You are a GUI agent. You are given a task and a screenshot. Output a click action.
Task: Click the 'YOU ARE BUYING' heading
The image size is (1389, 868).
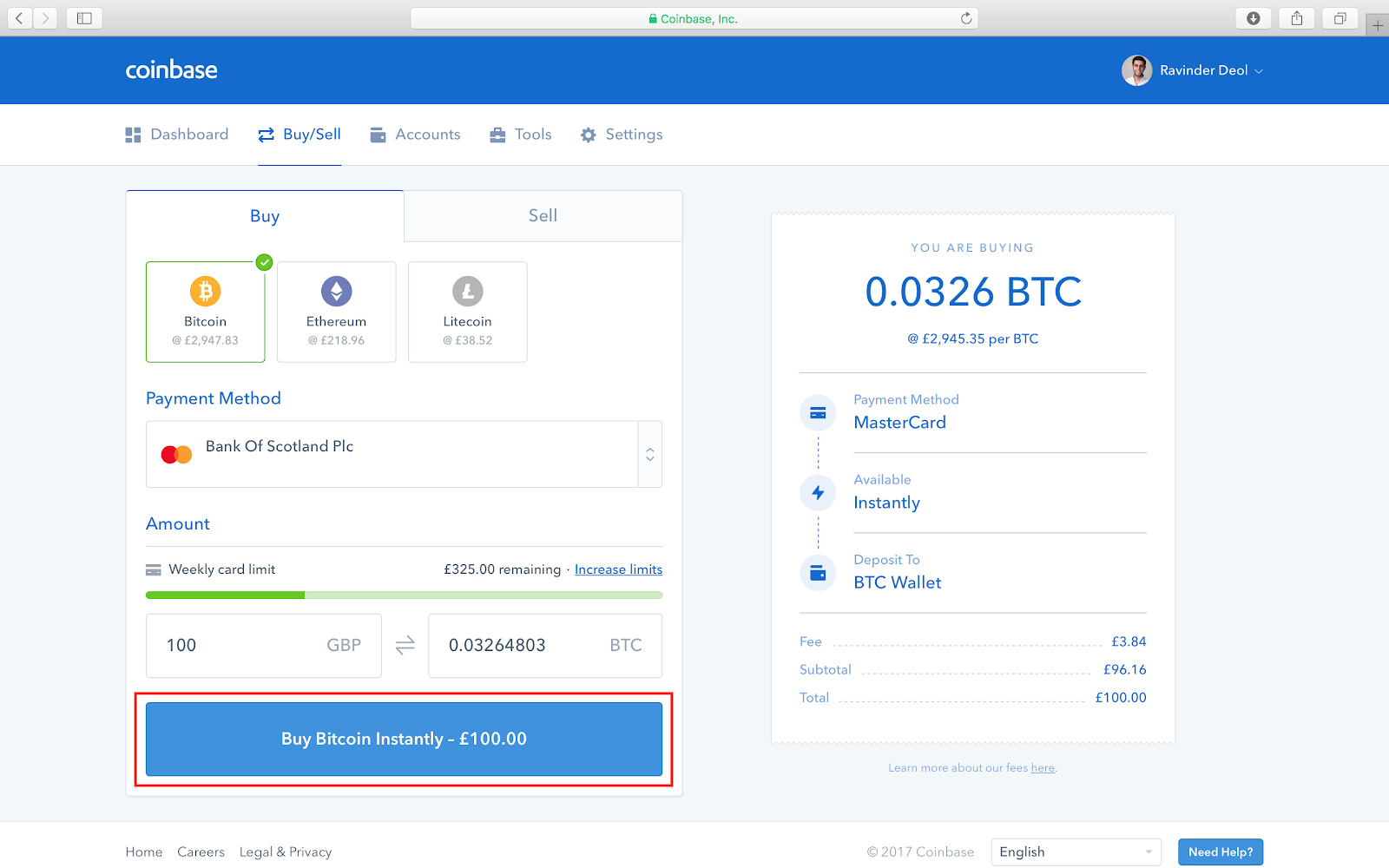(x=972, y=248)
